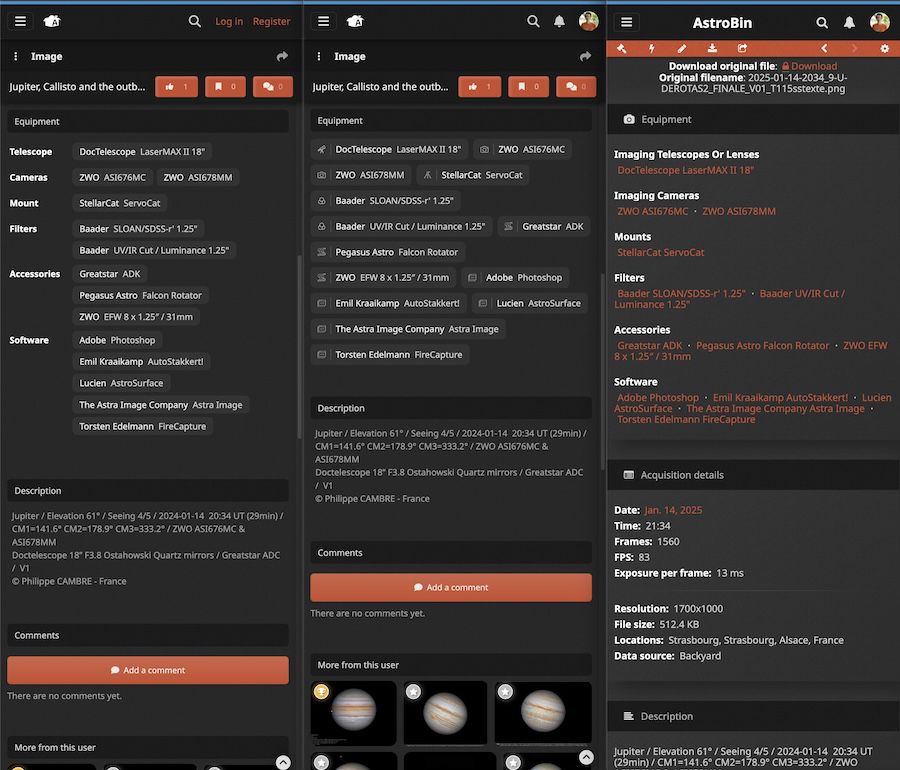Click the left panel's DocTelescope LaserMAX II chip by Telescope
Viewport: 900px width, 770px height.
[x=142, y=151]
